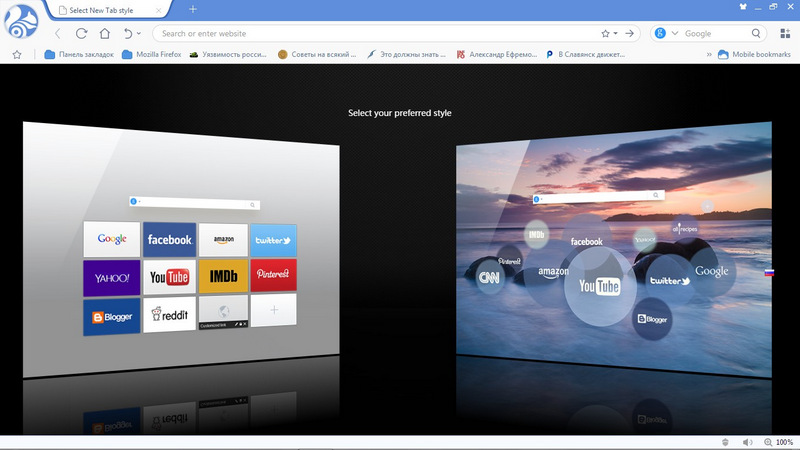Expand the undo closed tab dropdown arrow
The width and height of the screenshot is (800, 450).
[x=139, y=34]
